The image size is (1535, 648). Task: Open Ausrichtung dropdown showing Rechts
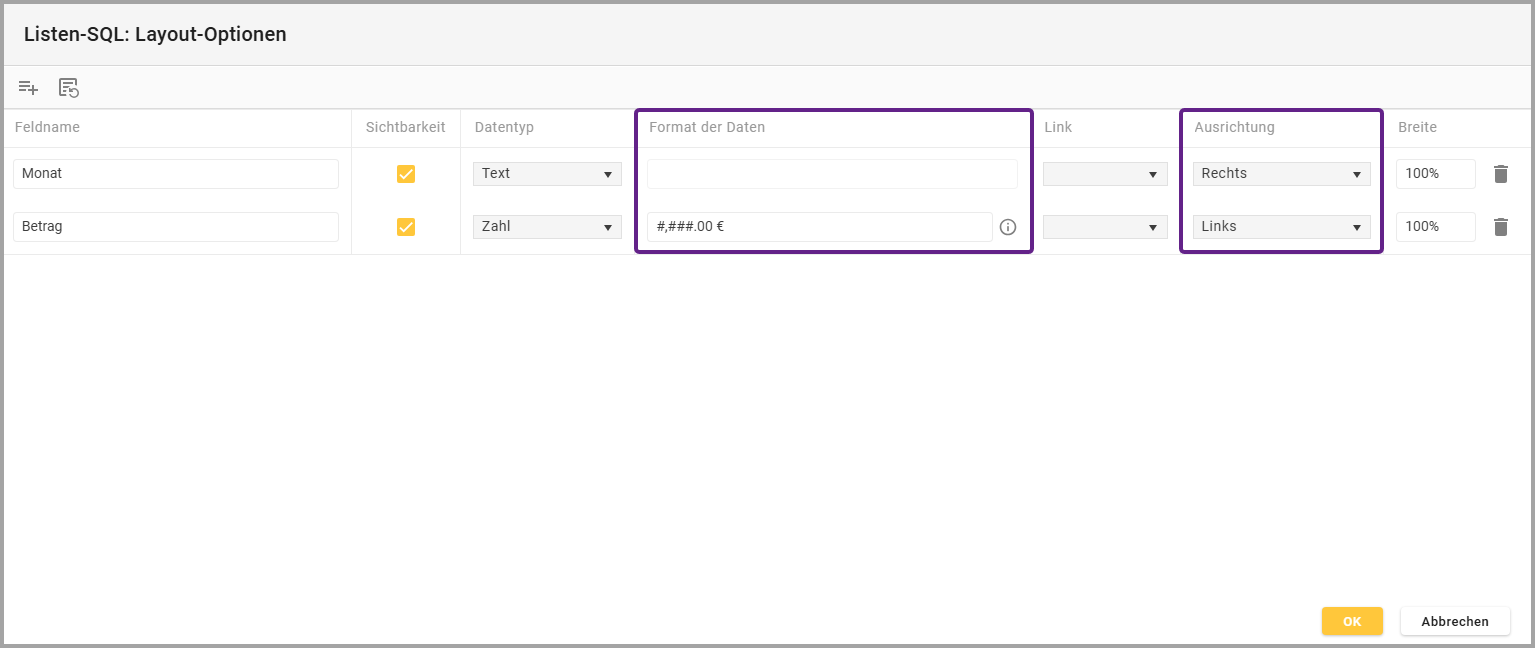coord(1281,174)
